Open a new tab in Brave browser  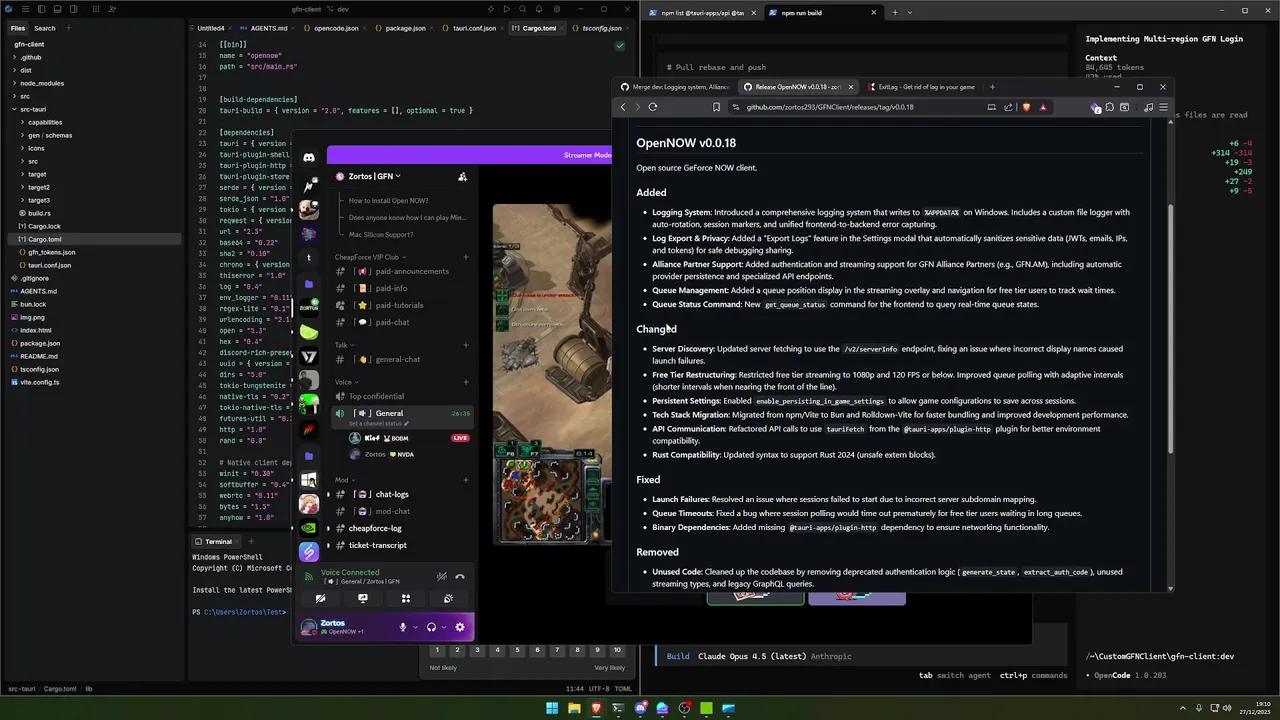pyautogui.click(x=992, y=87)
